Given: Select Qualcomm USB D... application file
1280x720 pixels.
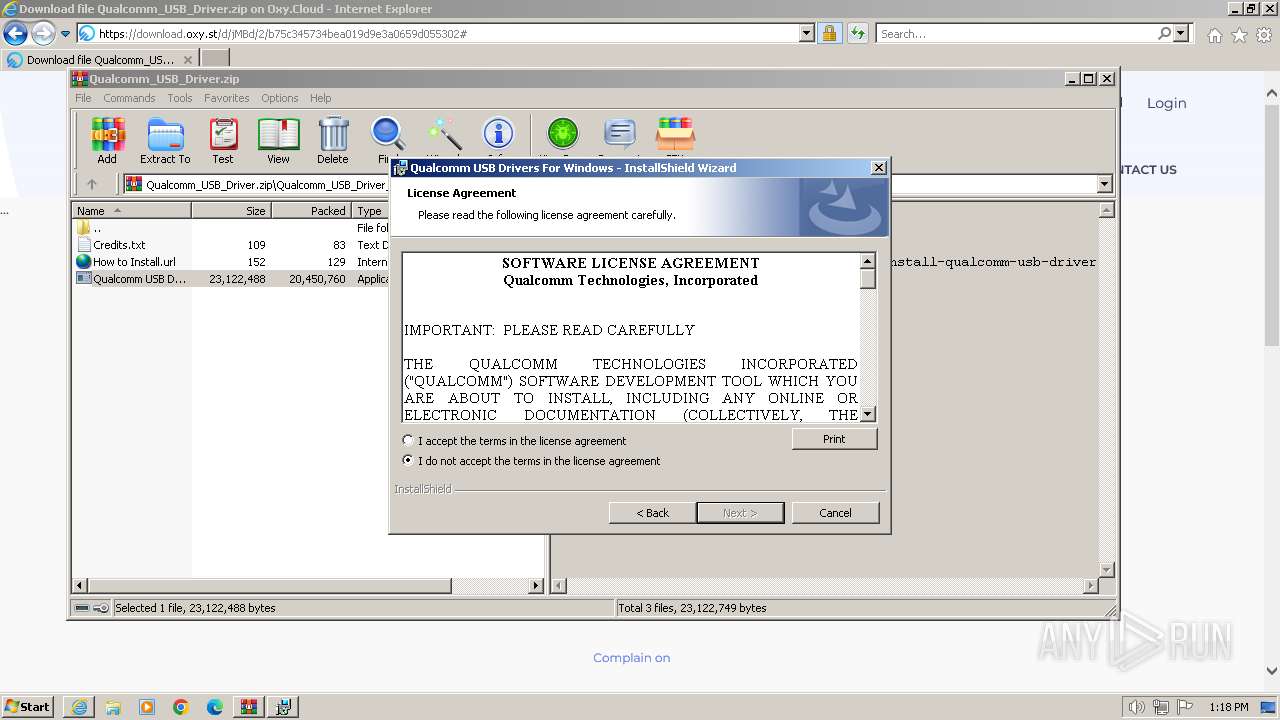Looking at the screenshot, I should [139, 279].
